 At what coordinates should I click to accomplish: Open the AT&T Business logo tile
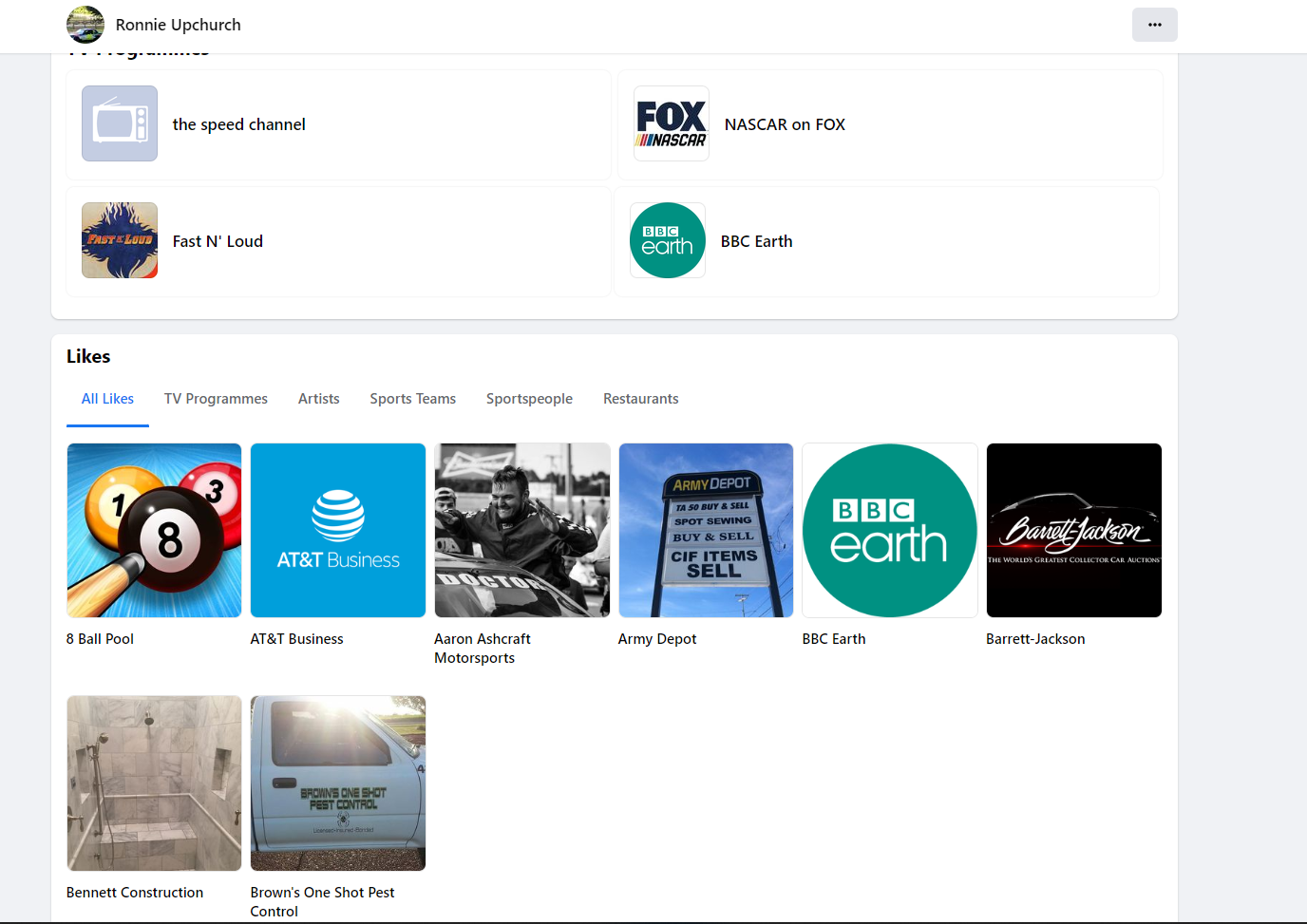pos(338,530)
